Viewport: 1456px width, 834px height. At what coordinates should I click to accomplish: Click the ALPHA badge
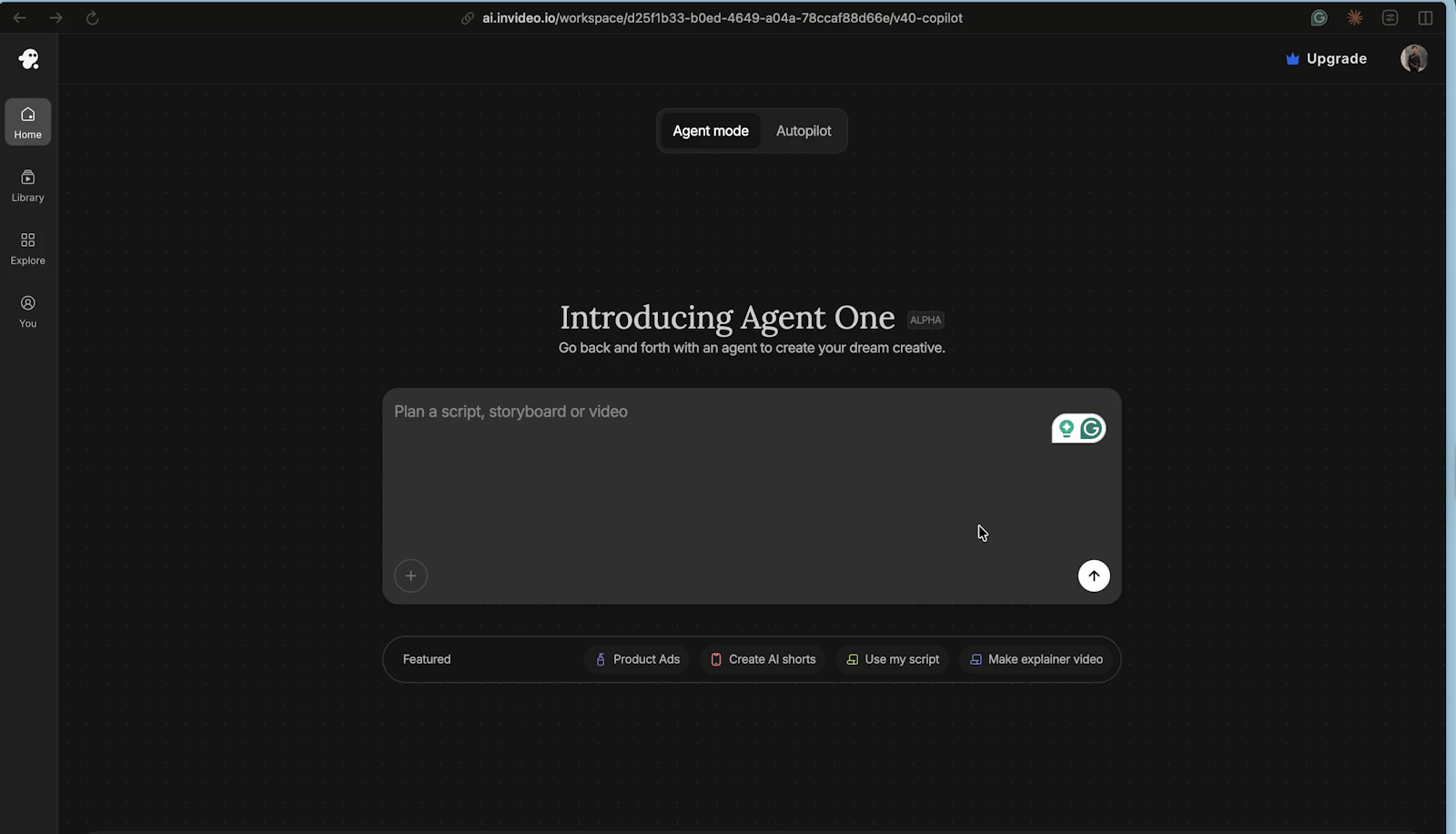point(925,320)
